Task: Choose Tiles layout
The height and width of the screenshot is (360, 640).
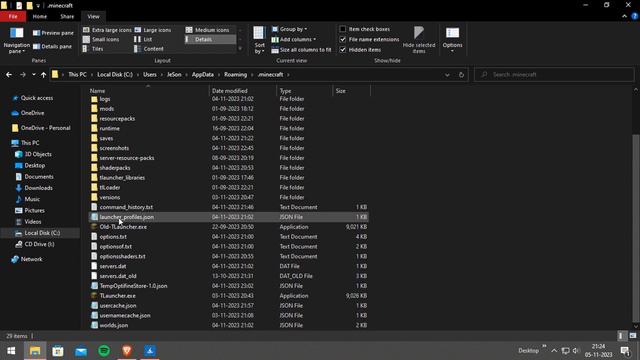Action: point(93,49)
